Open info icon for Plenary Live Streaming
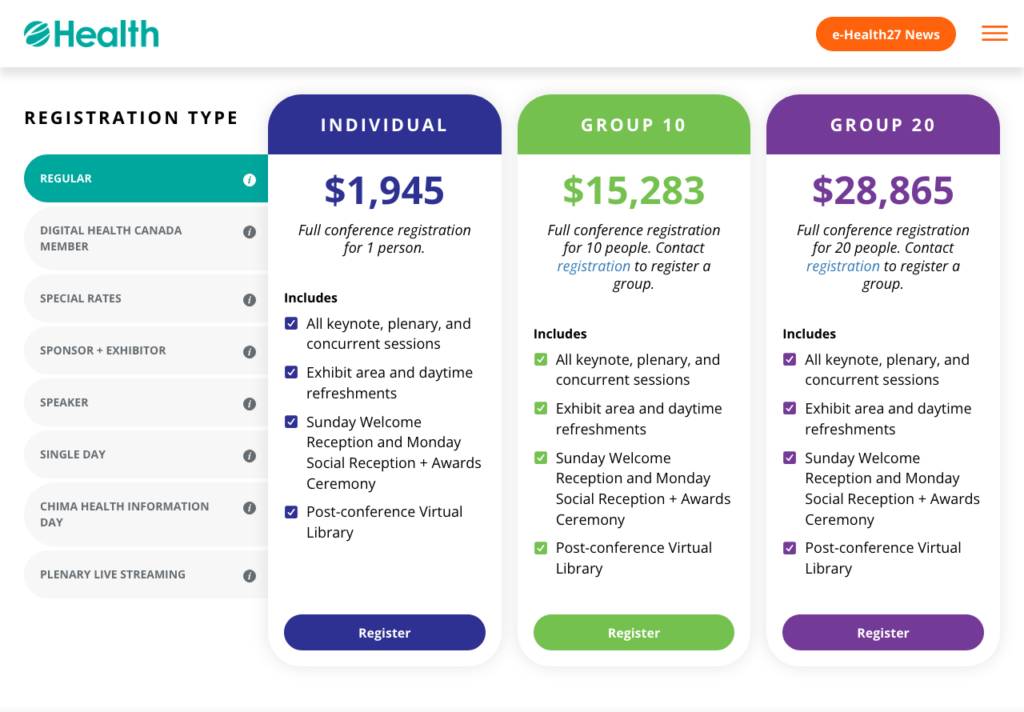Screen dimensions: 1024x712 pos(249,576)
